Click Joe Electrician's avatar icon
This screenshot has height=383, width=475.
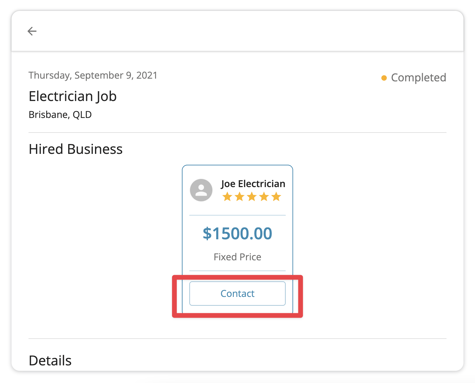coord(201,190)
